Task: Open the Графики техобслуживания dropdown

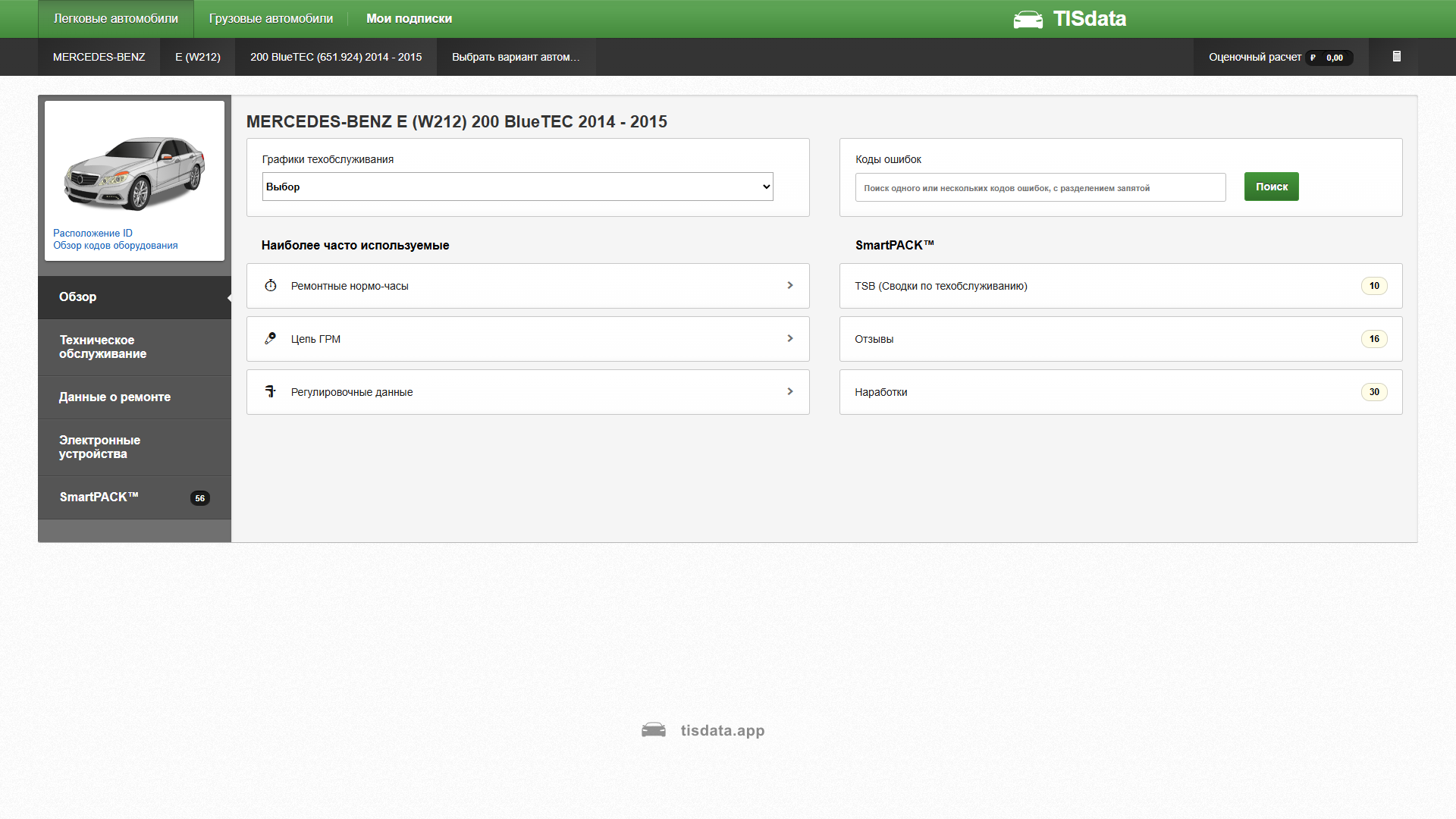Action: click(x=518, y=187)
